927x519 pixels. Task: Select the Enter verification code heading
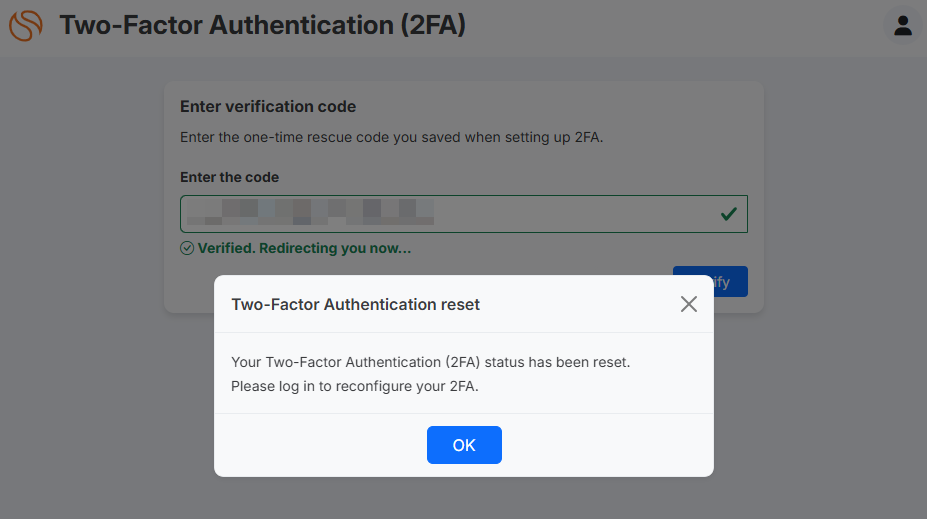tap(268, 106)
